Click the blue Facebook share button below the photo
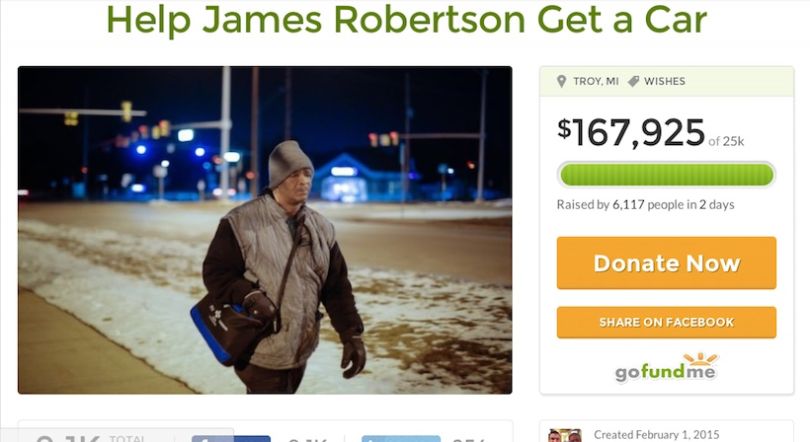The height and width of the screenshot is (442, 810). (x=231, y=439)
